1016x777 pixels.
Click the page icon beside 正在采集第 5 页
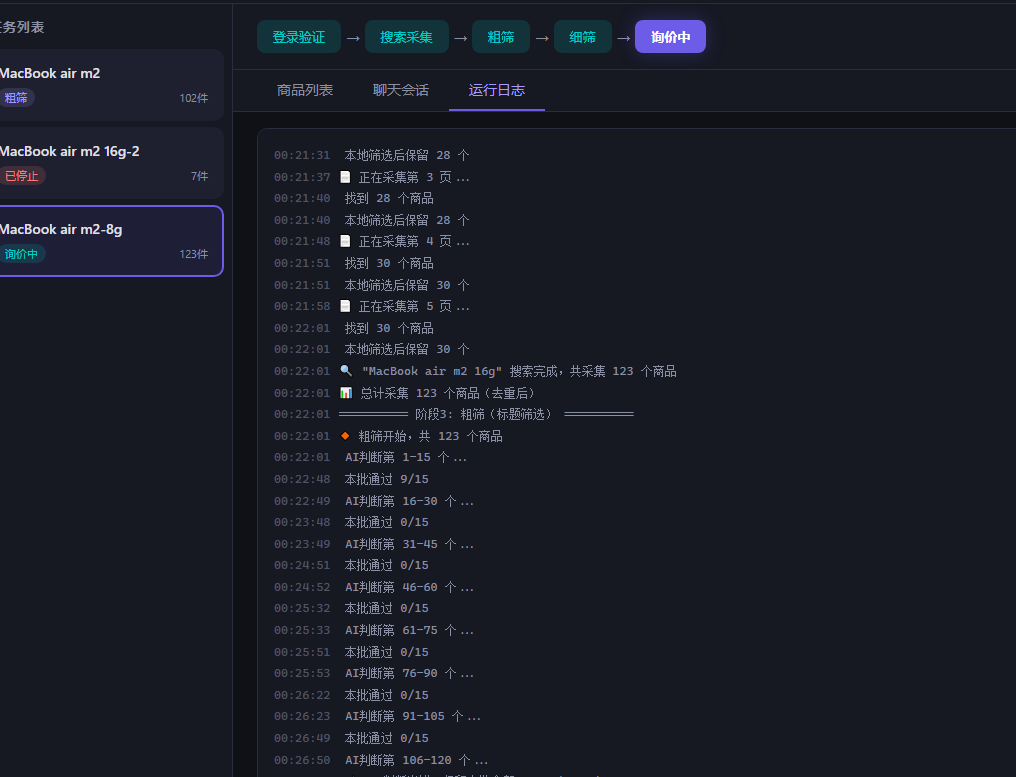(x=345, y=306)
